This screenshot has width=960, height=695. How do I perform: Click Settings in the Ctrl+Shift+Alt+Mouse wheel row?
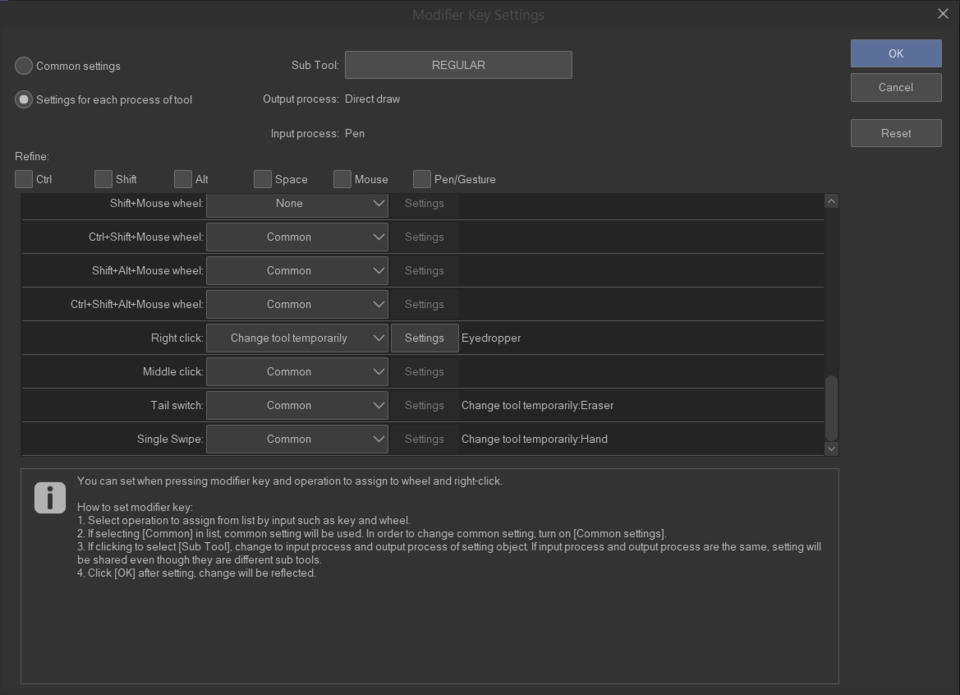424,304
